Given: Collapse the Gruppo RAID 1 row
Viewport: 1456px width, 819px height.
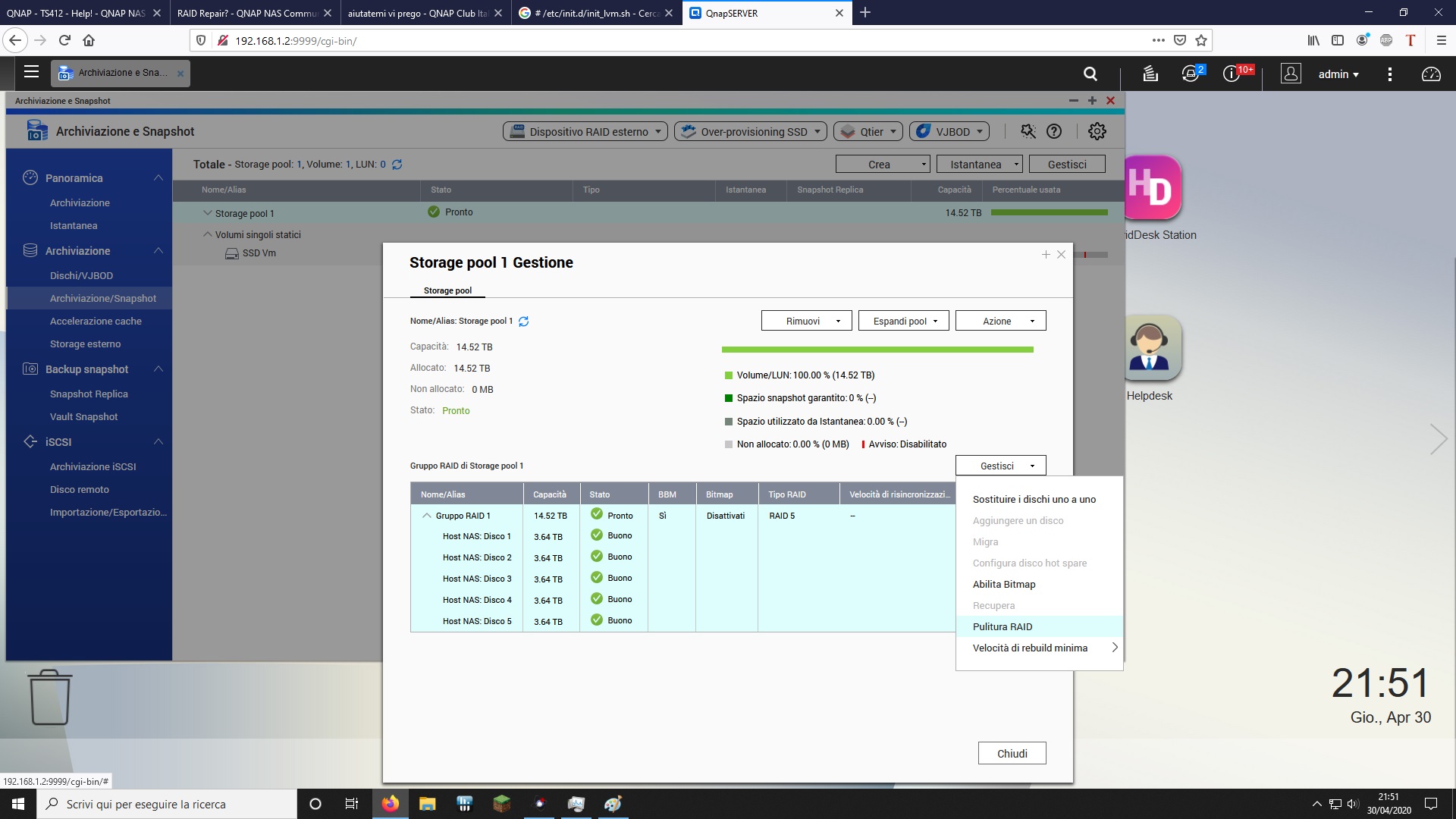Looking at the screenshot, I should click(x=427, y=516).
